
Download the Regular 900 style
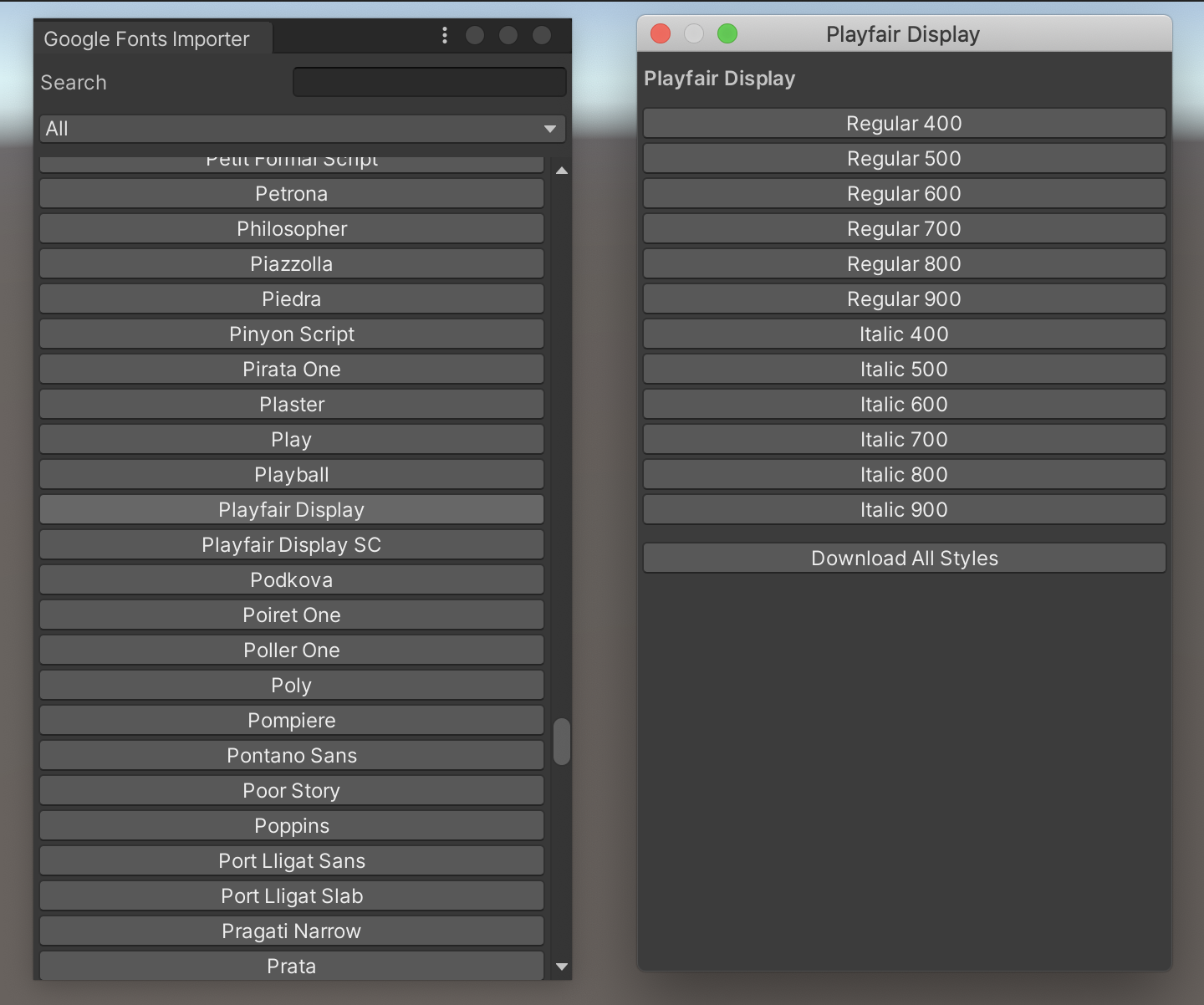click(905, 299)
